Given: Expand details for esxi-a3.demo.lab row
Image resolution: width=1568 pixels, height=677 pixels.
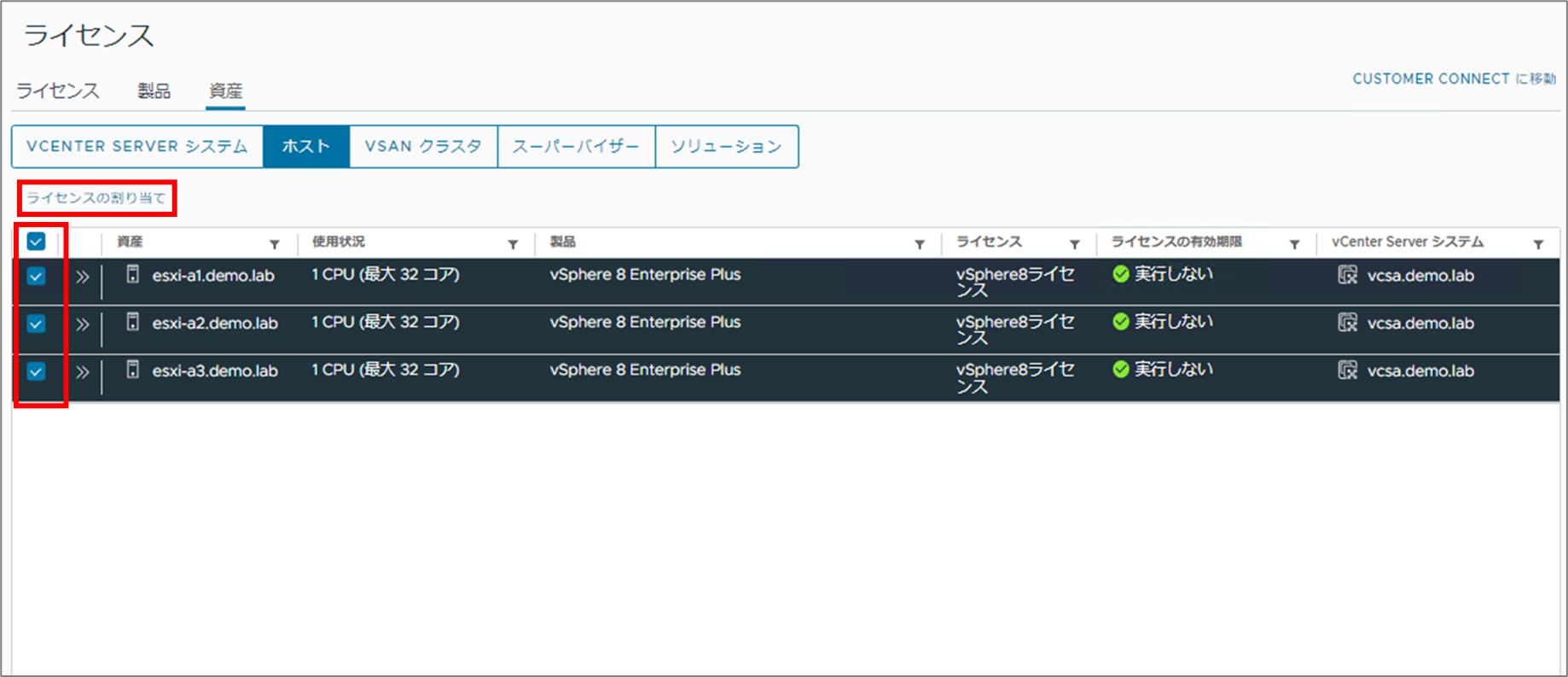Looking at the screenshot, I should 83,372.
